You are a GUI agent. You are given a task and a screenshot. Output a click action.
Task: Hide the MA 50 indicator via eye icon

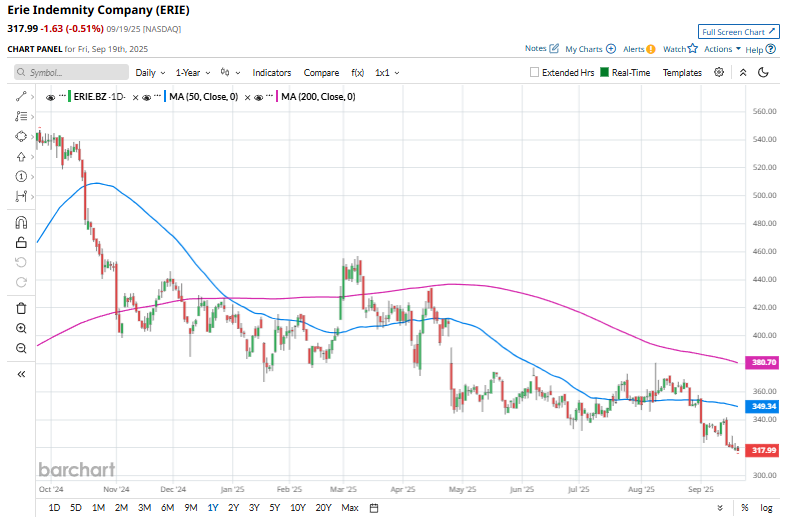tap(145, 97)
